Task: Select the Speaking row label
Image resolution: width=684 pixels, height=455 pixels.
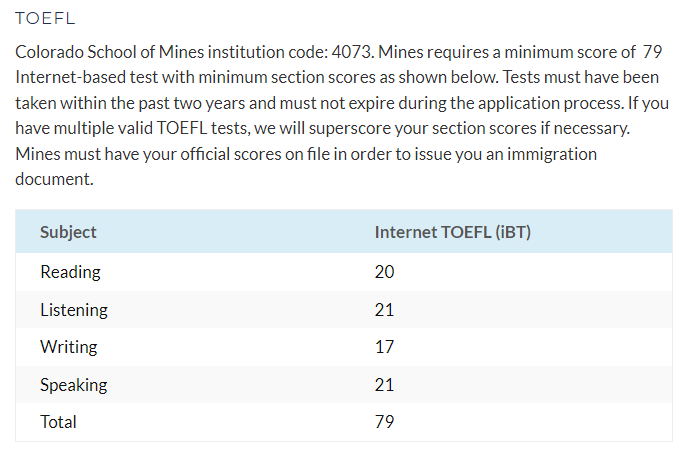Action: 73,384
